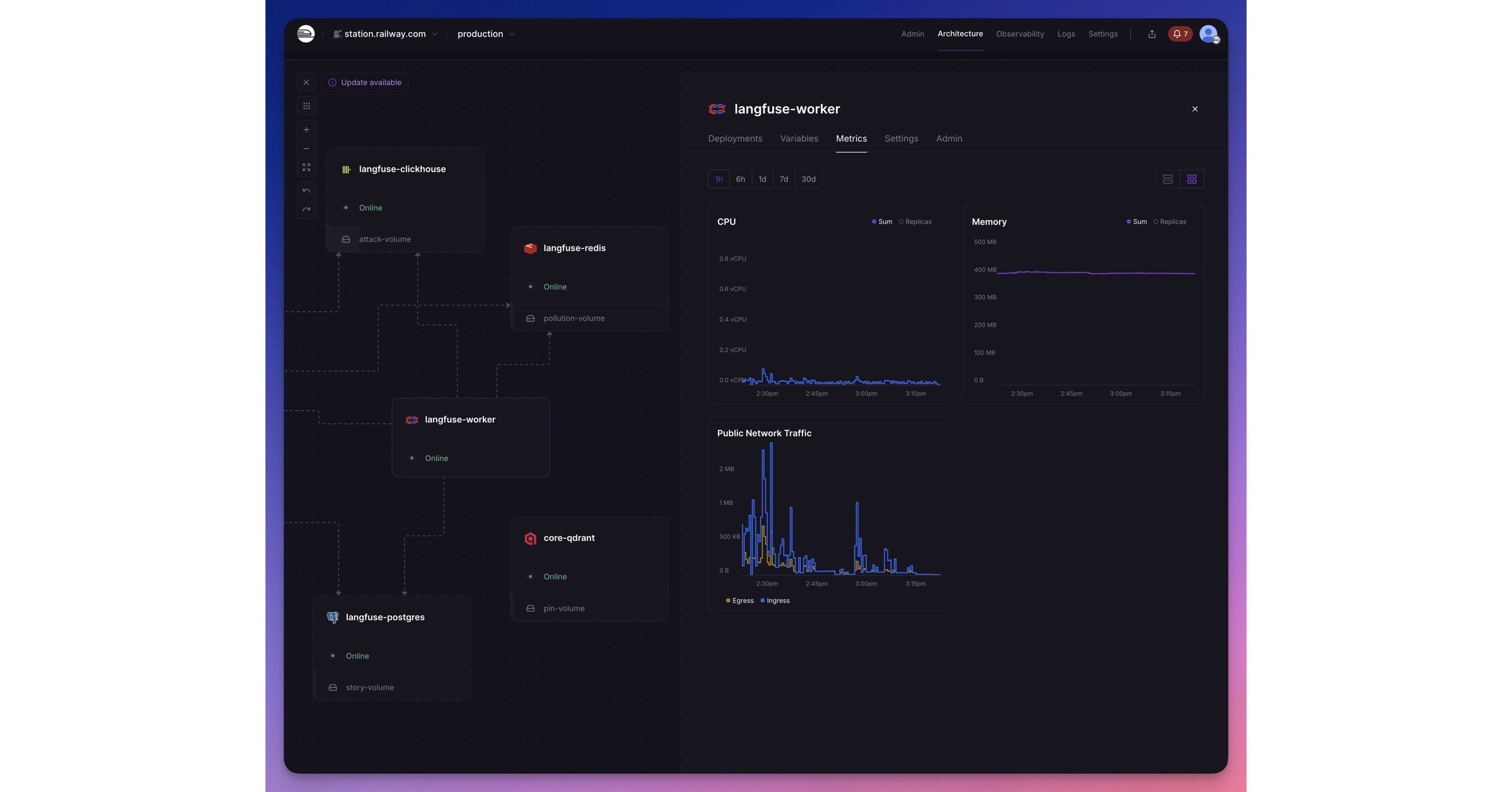The image size is (1512, 792).
Task: Toggle Ingress series in network legend
Action: point(775,600)
